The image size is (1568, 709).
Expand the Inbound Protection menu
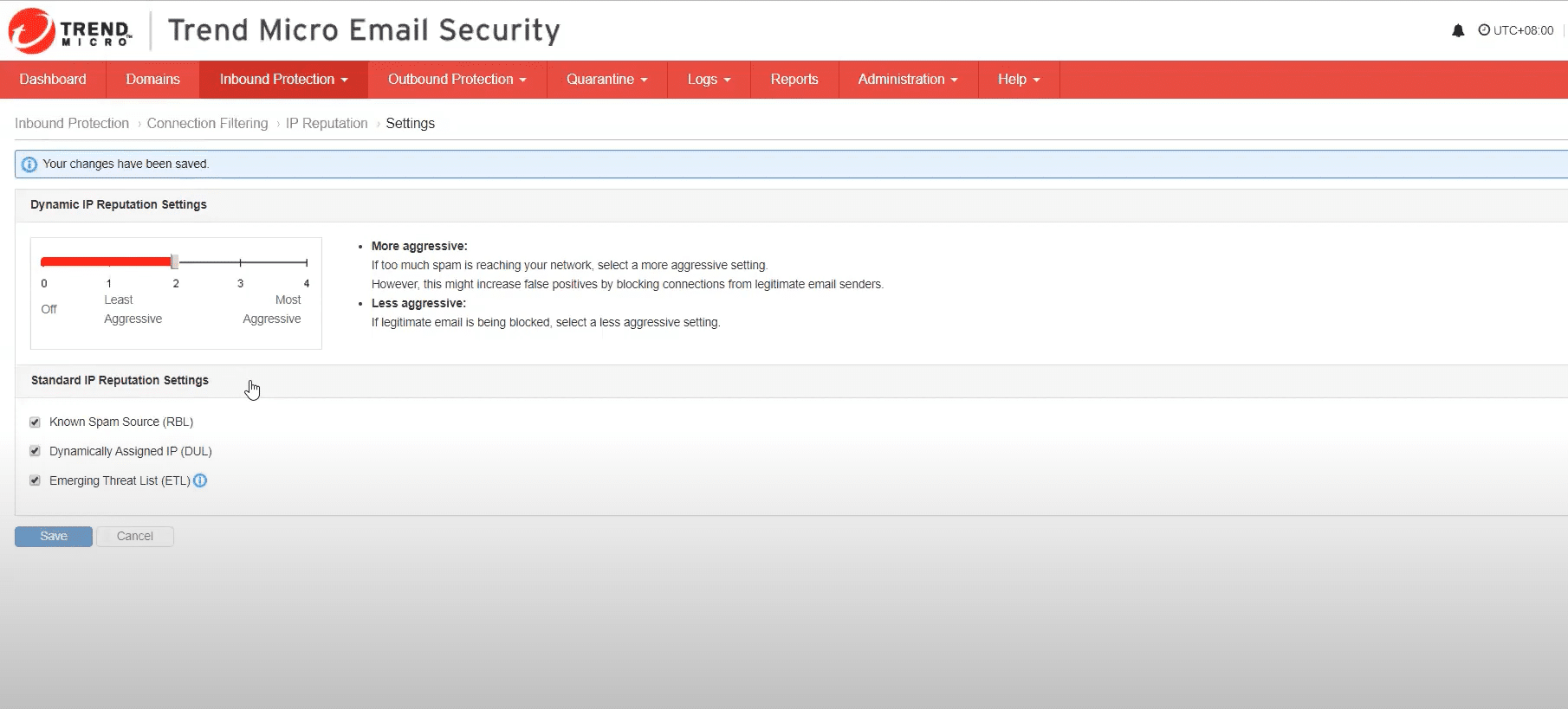(x=283, y=80)
